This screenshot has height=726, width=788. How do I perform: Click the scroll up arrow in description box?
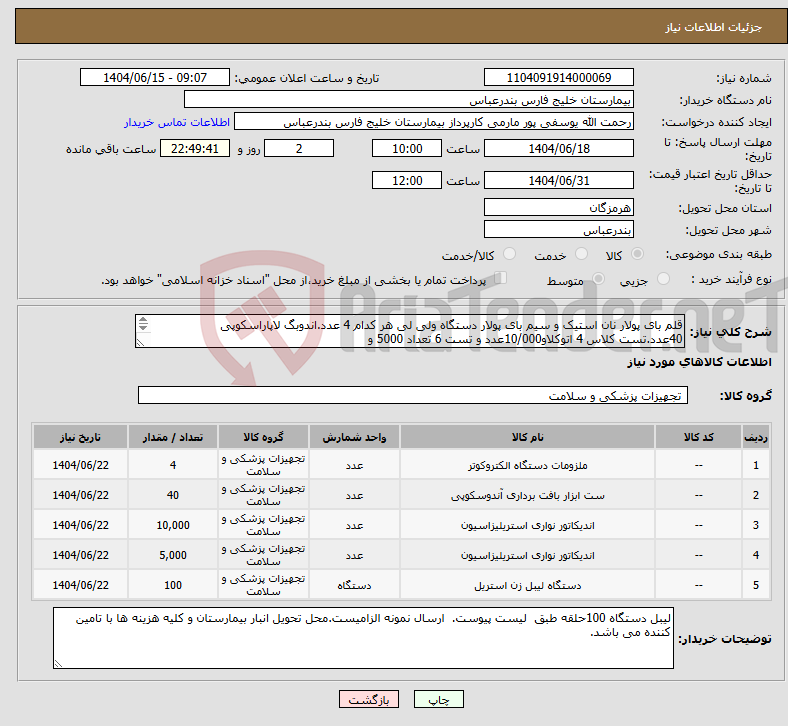(142, 321)
